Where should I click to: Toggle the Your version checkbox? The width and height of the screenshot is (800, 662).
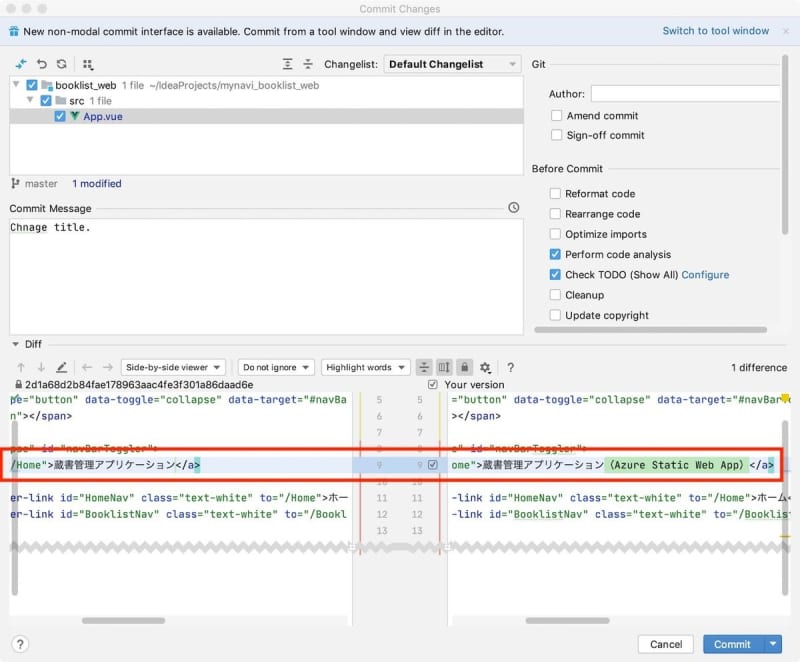pos(433,385)
